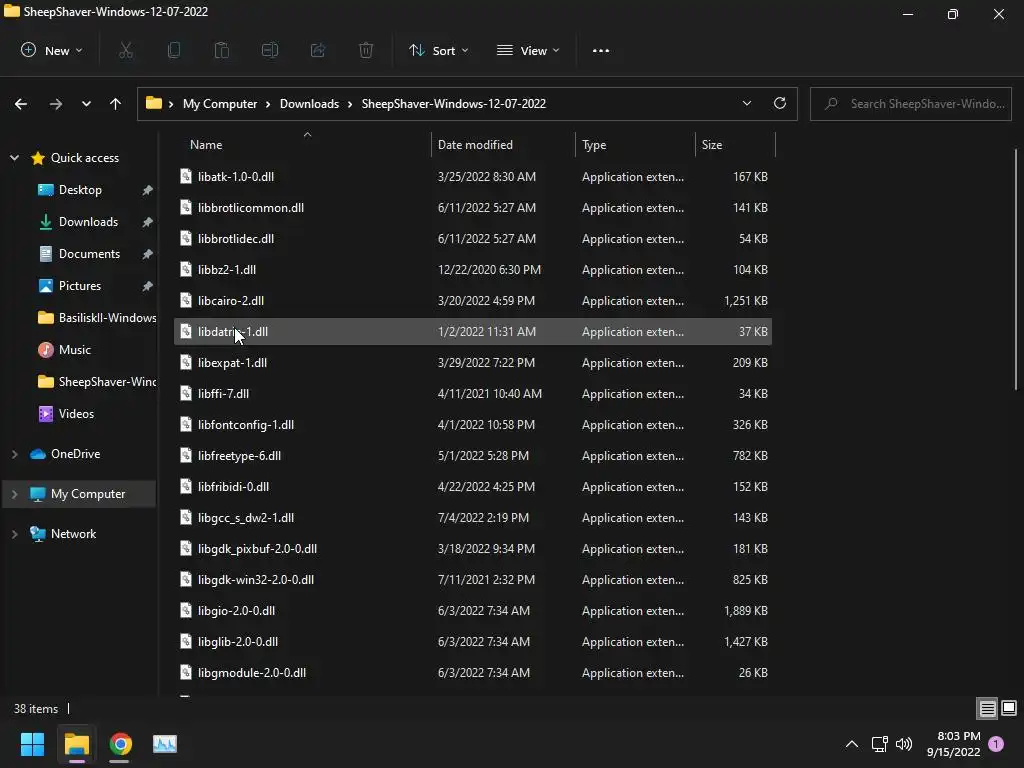The width and height of the screenshot is (1024, 768).
Task: Click the Copy icon in toolbar
Action: coord(174,50)
